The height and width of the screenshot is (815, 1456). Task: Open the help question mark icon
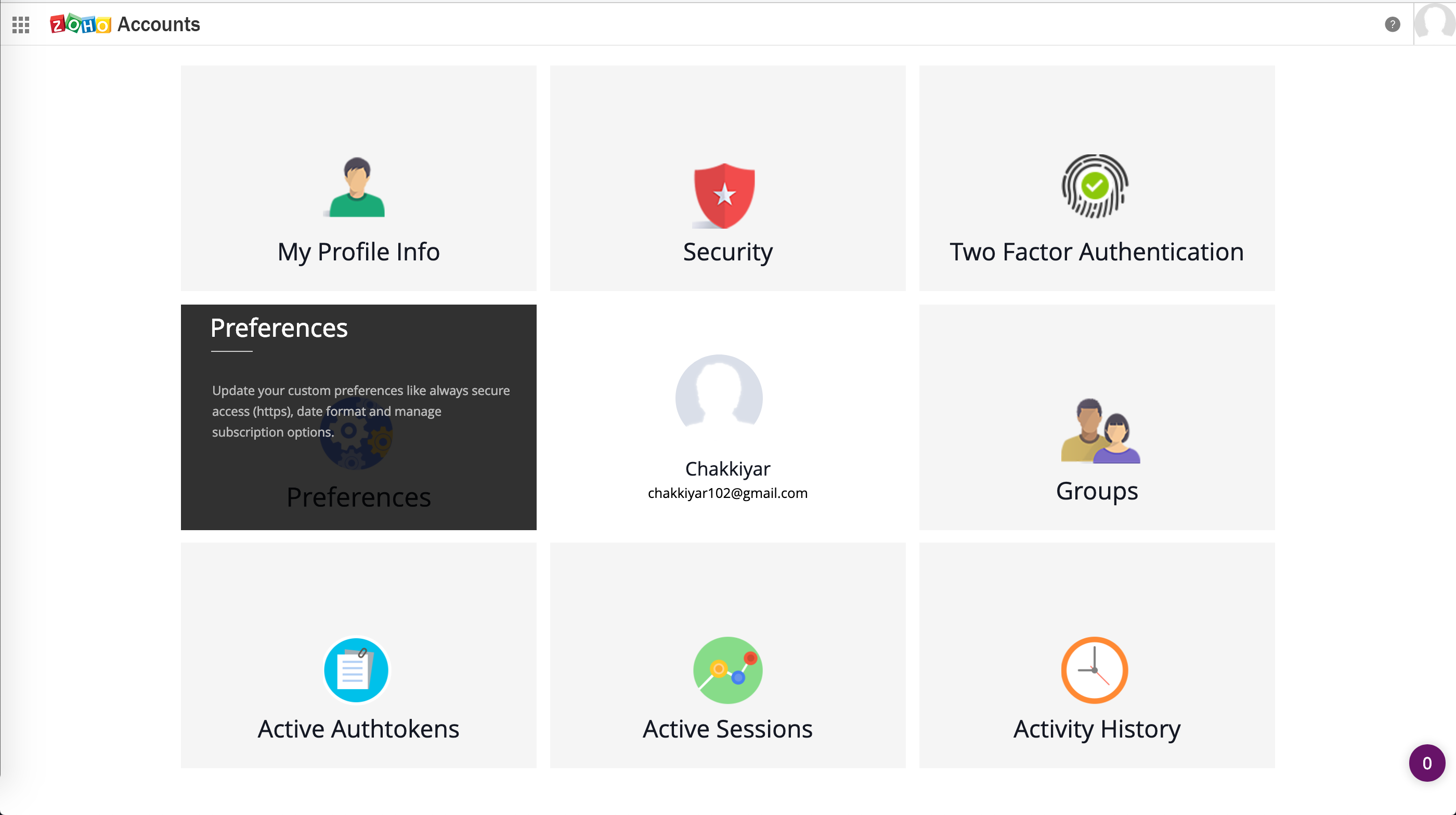click(x=1392, y=24)
